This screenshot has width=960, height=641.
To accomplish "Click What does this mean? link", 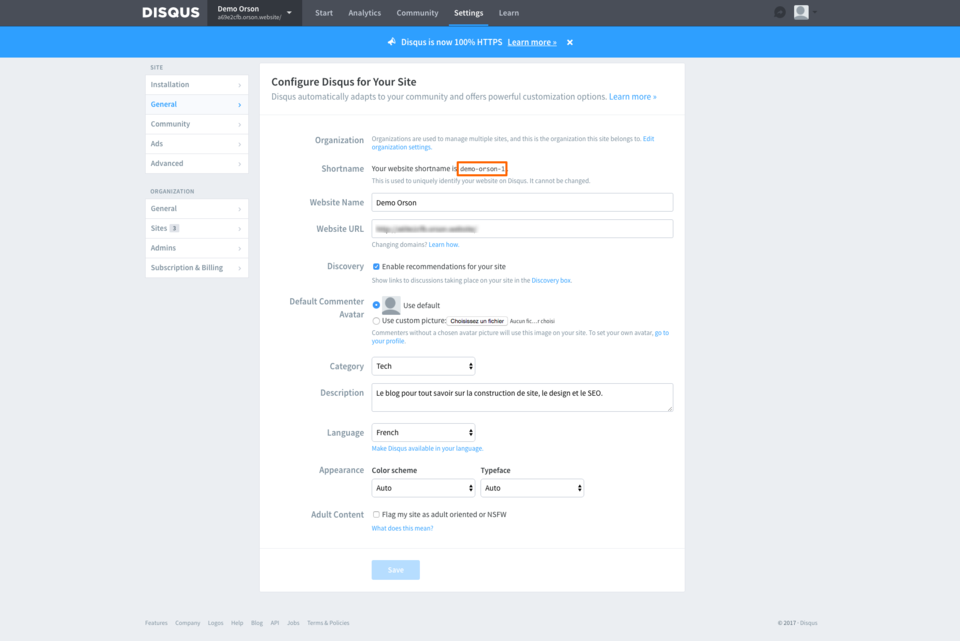I will click(402, 528).
